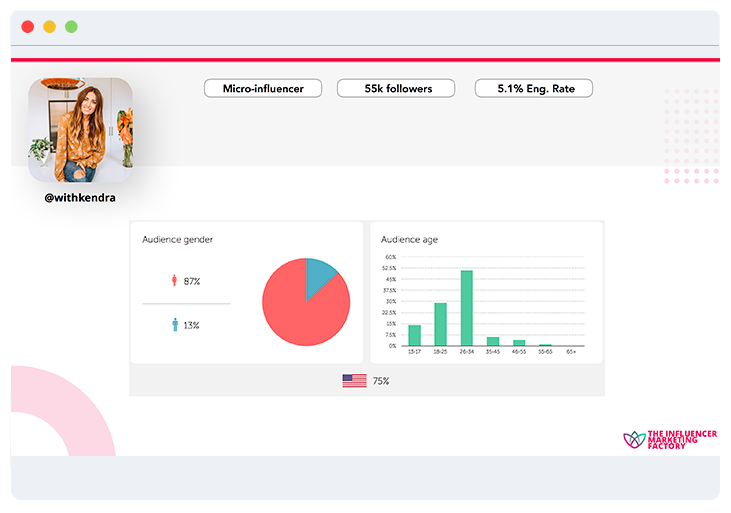Click the 55k followers badge
This screenshot has width=731, height=513.
point(396,88)
